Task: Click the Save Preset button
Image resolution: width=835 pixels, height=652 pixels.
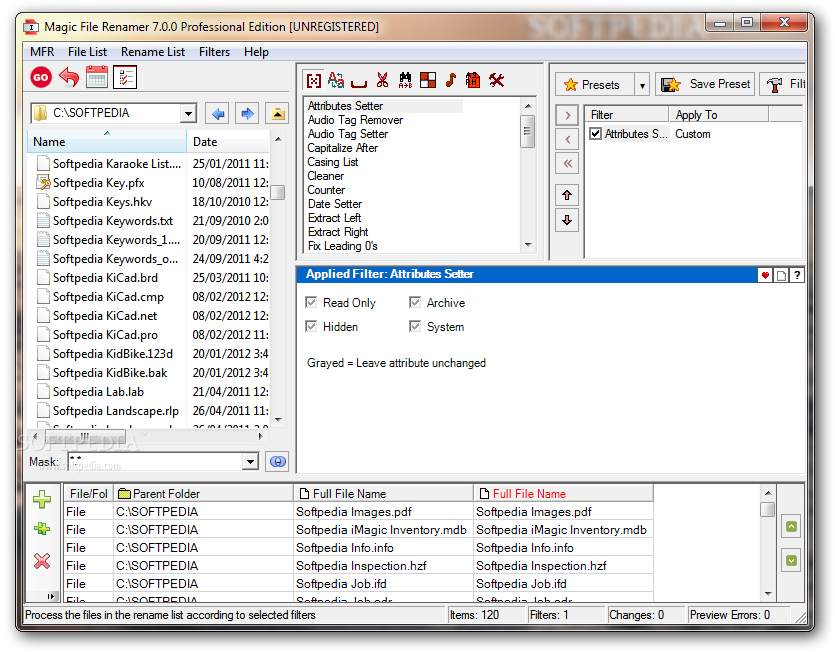Action: (705, 84)
